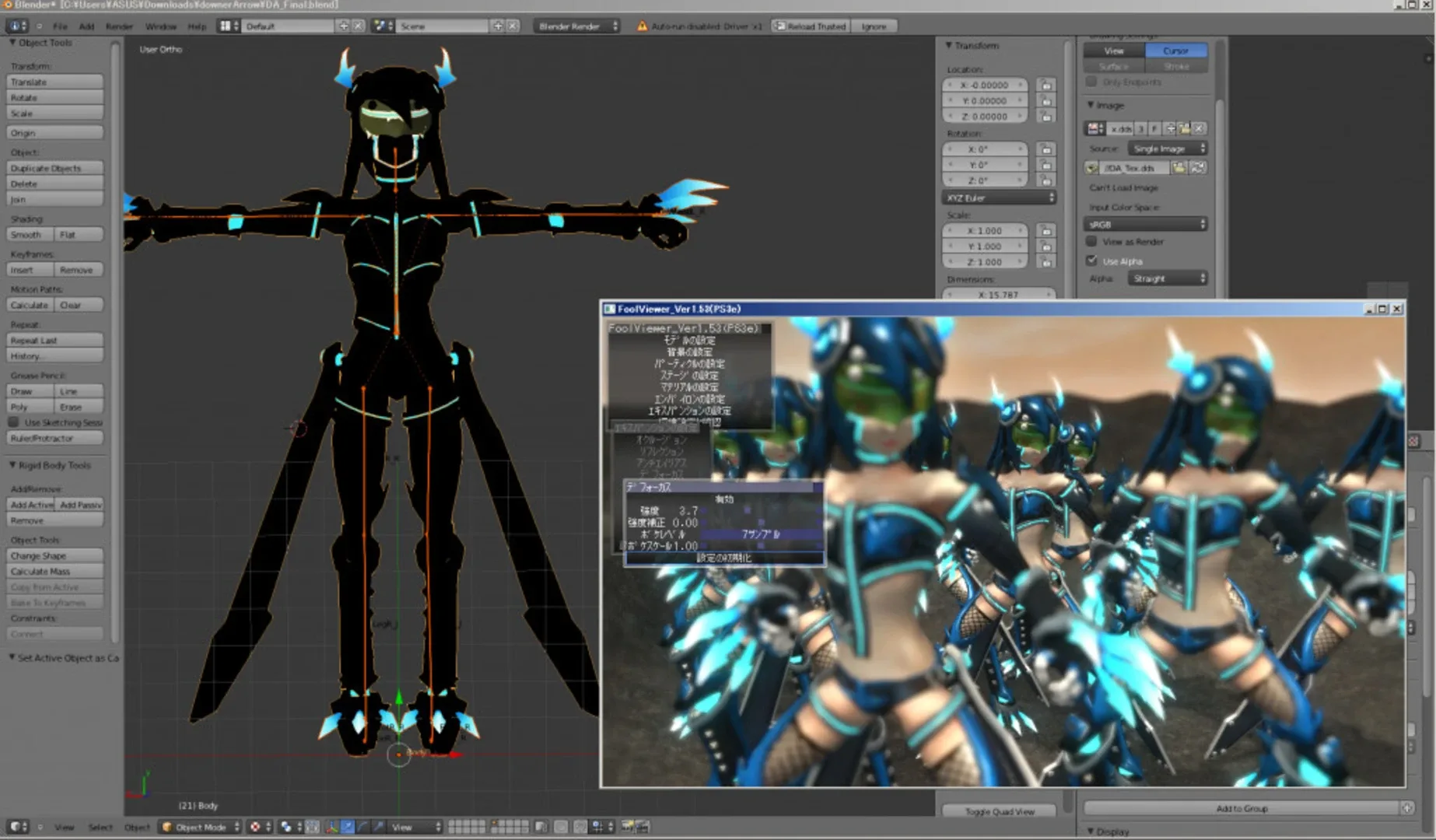
Task: Enable the View as Render checkbox
Action: (x=1091, y=241)
